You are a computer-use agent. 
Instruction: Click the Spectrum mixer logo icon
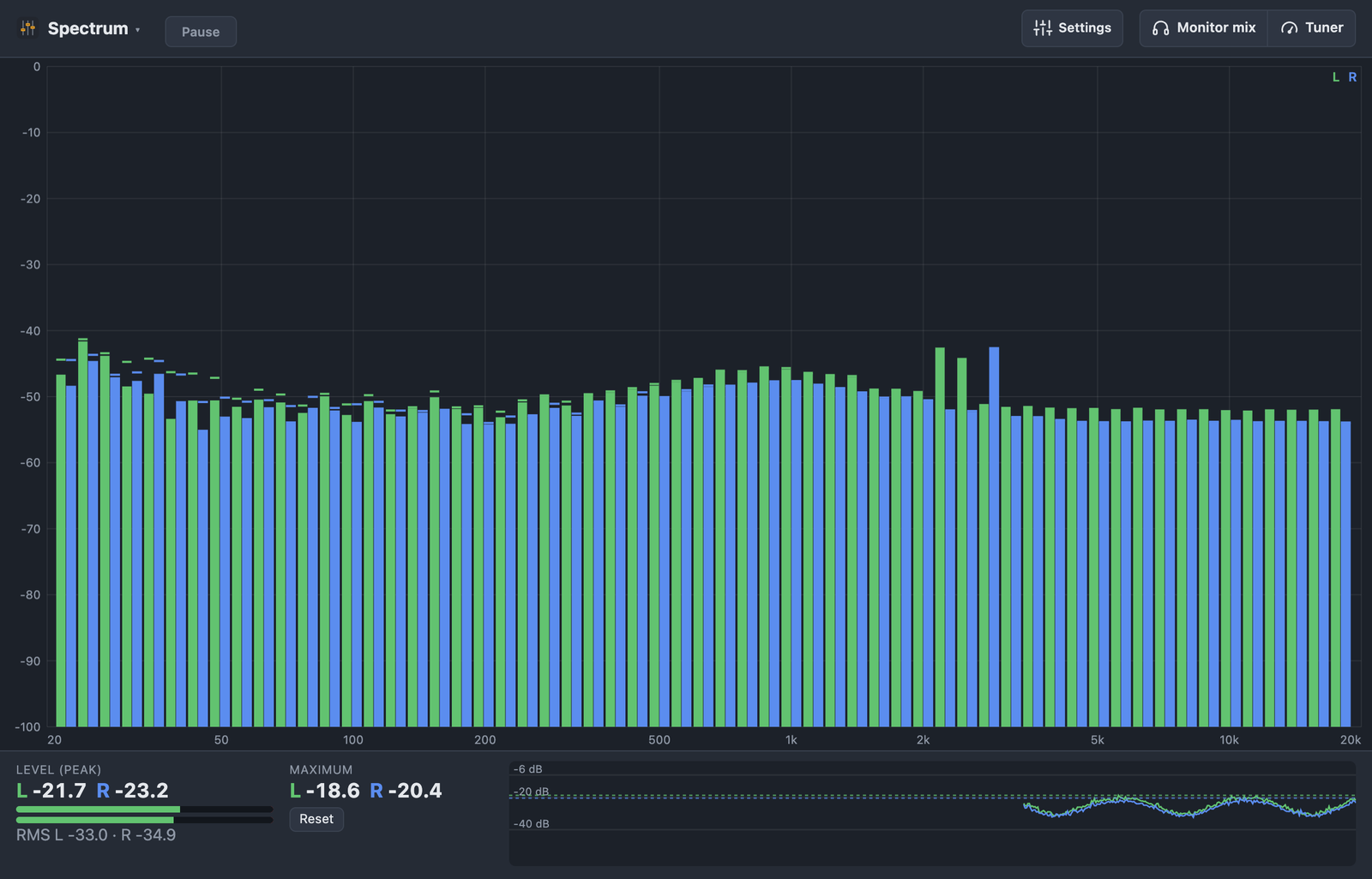tap(28, 28)
